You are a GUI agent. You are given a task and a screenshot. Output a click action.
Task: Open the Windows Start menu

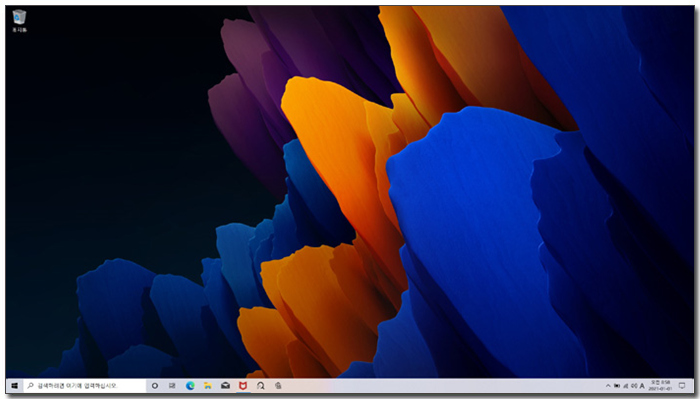point(14,386)
